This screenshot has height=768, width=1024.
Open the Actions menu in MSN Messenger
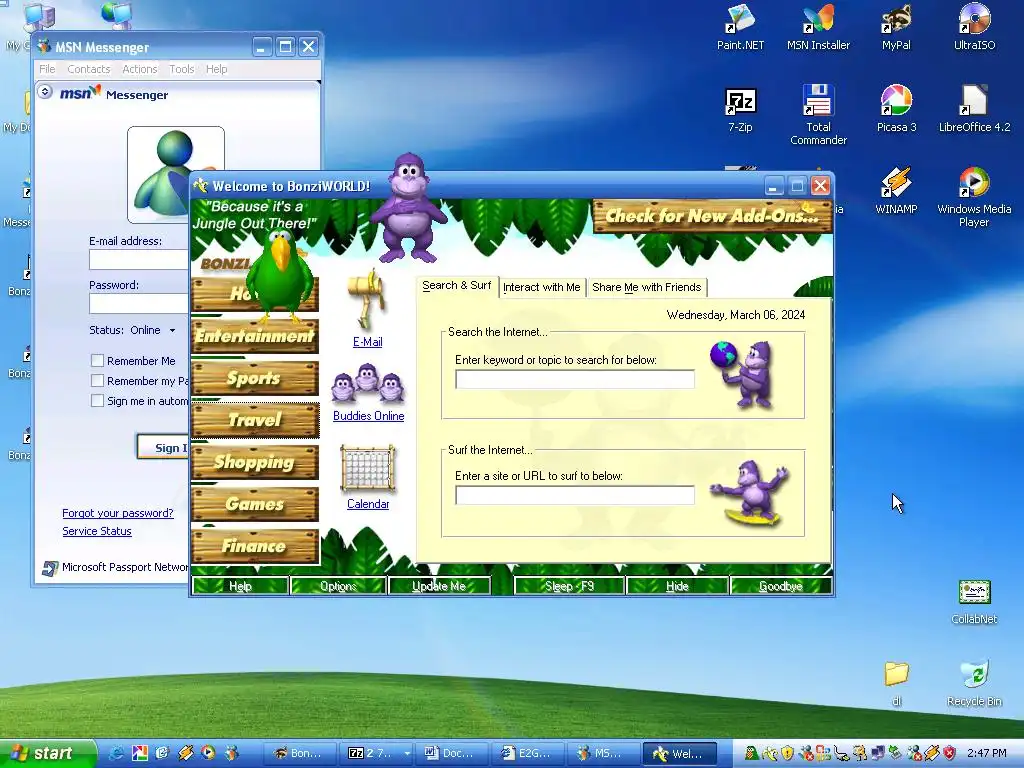140,69
